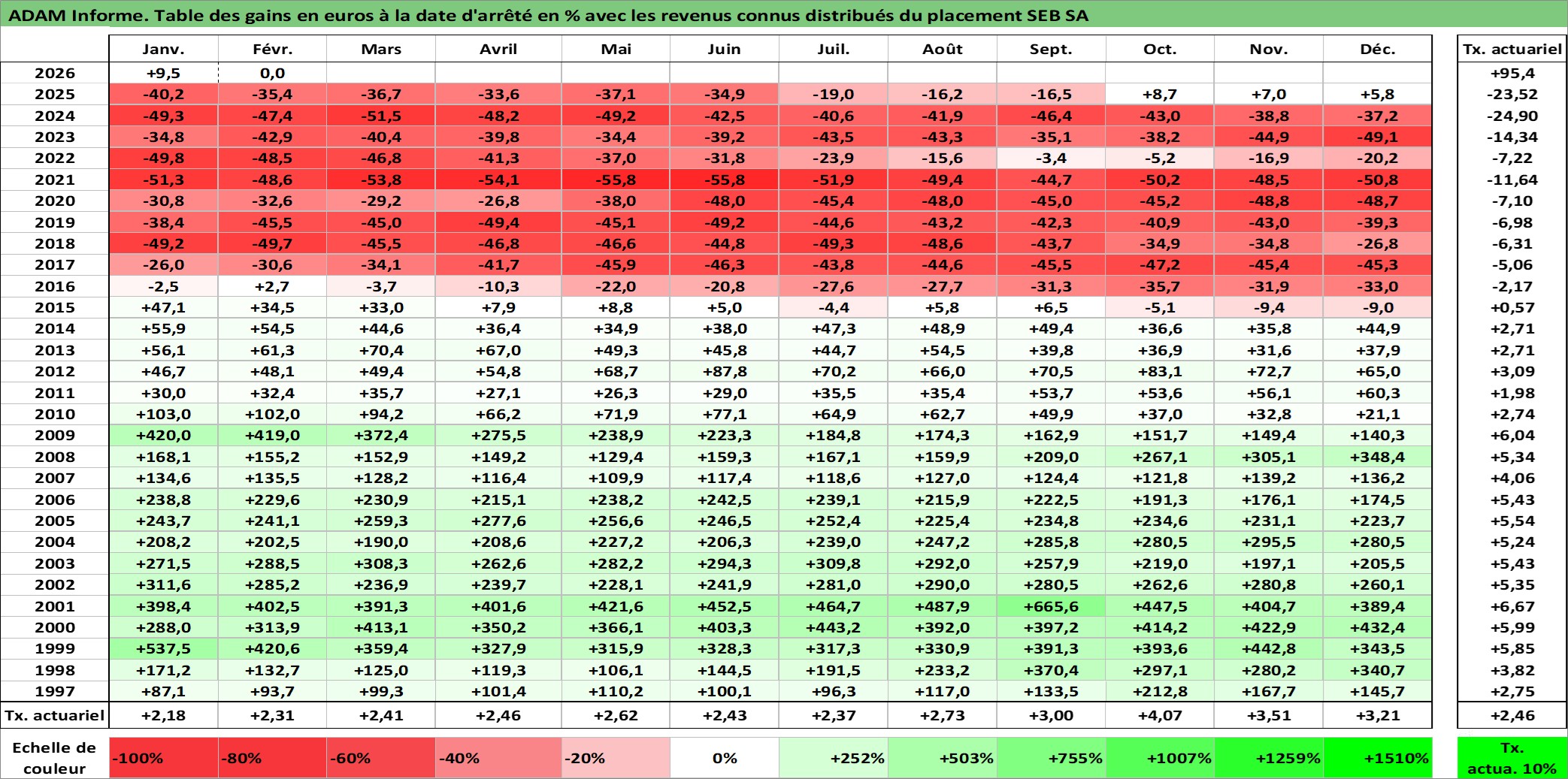Click the -100% red color scale swatch

[x=164, y=758]
